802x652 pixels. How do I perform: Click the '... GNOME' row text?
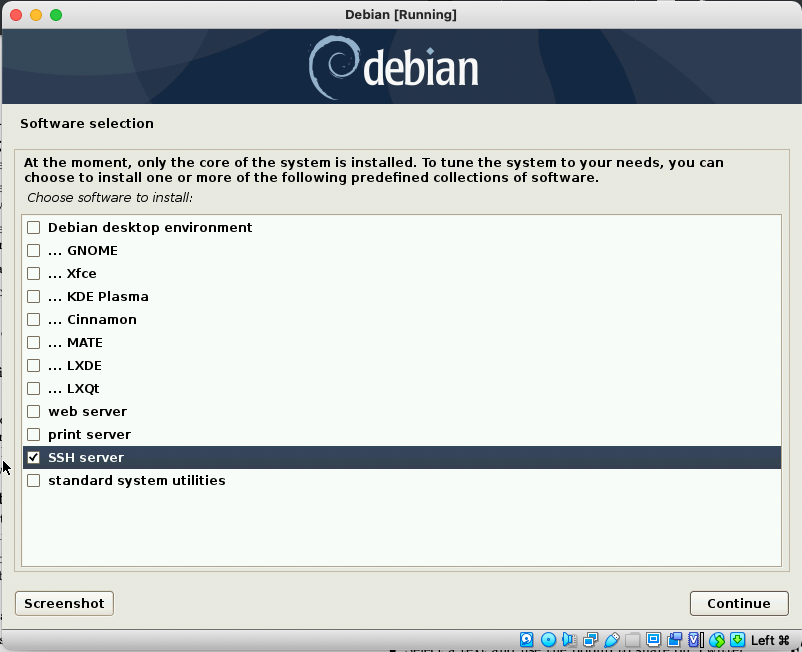83,250
